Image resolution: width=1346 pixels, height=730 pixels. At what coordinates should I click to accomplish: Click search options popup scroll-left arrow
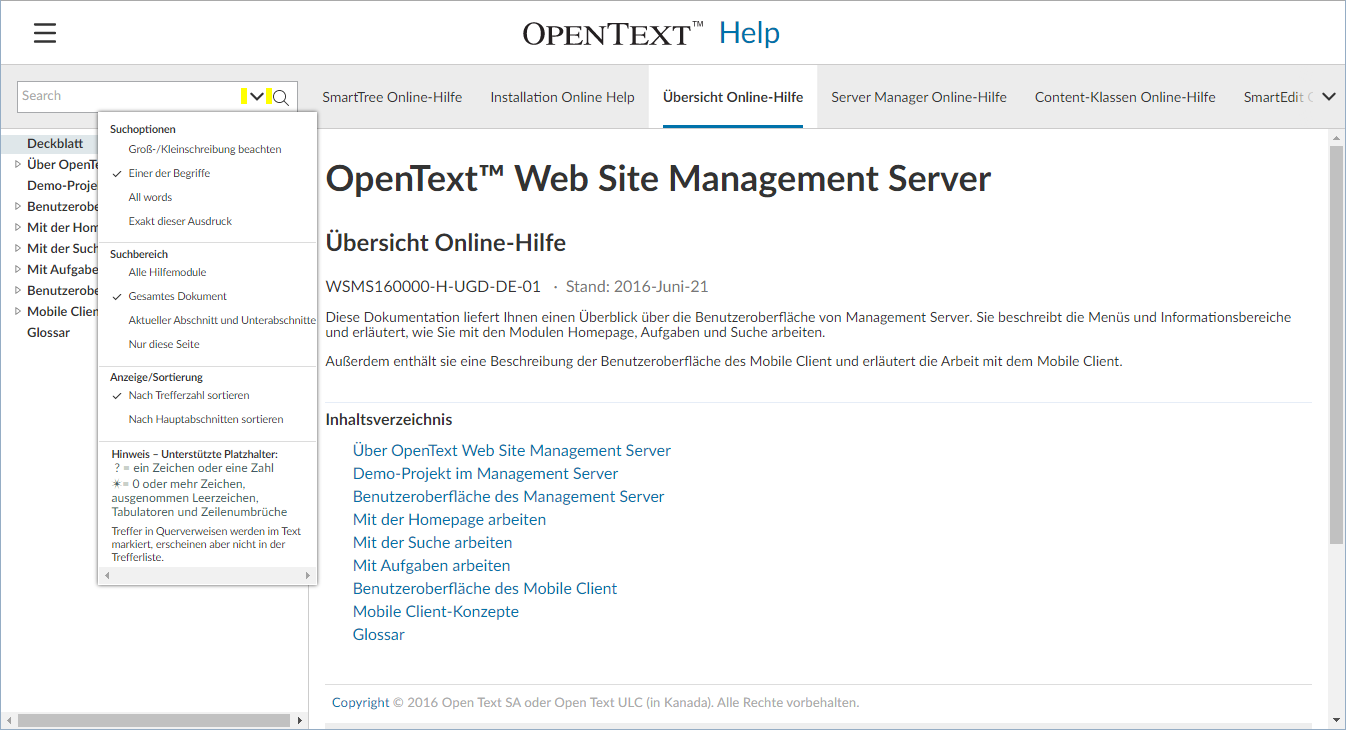(107, 576)
